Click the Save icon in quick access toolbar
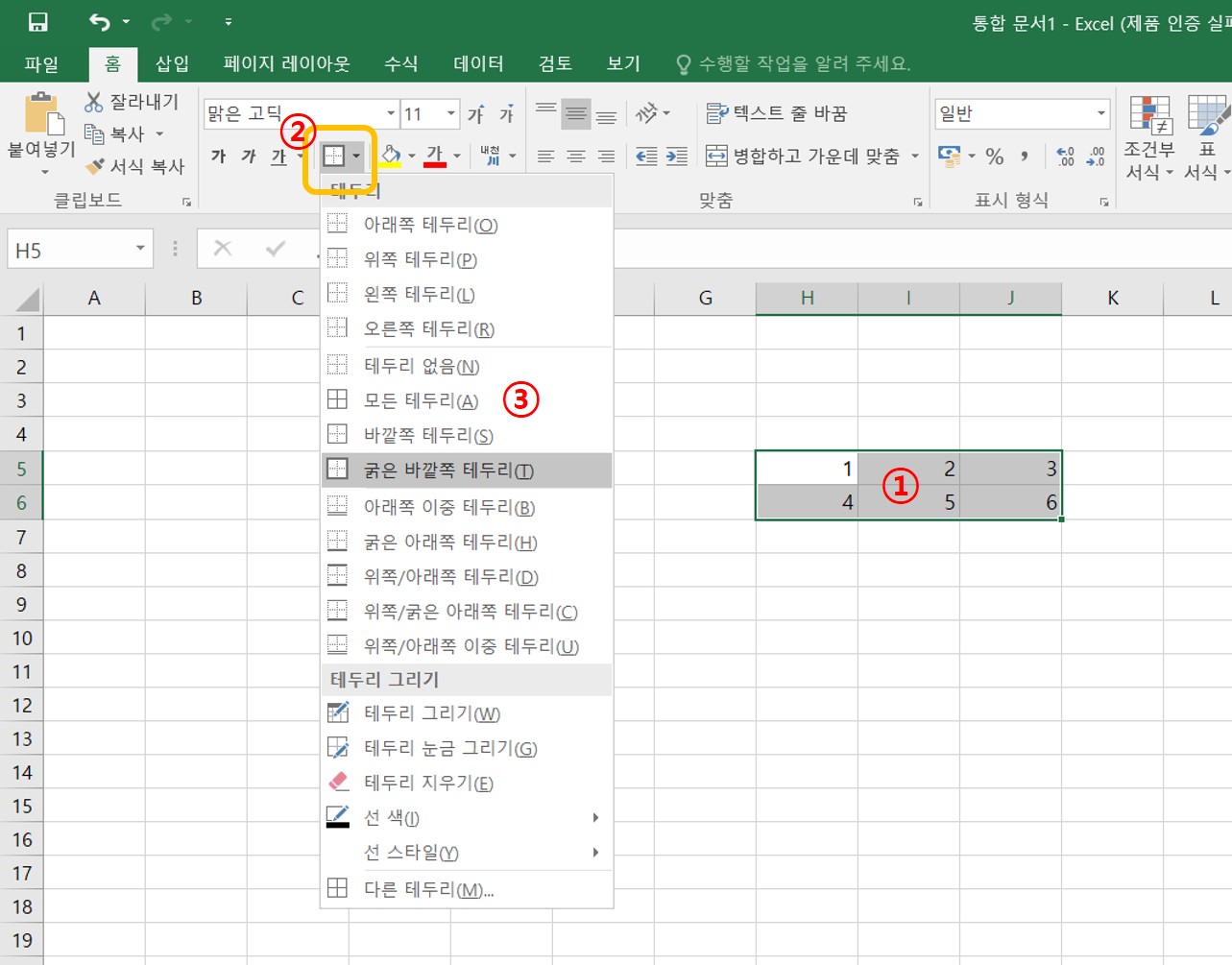 [x=37, y=21]
